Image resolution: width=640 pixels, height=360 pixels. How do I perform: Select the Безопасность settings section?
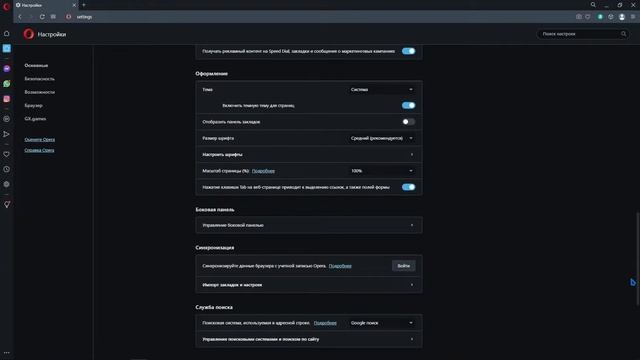(39, 79)
